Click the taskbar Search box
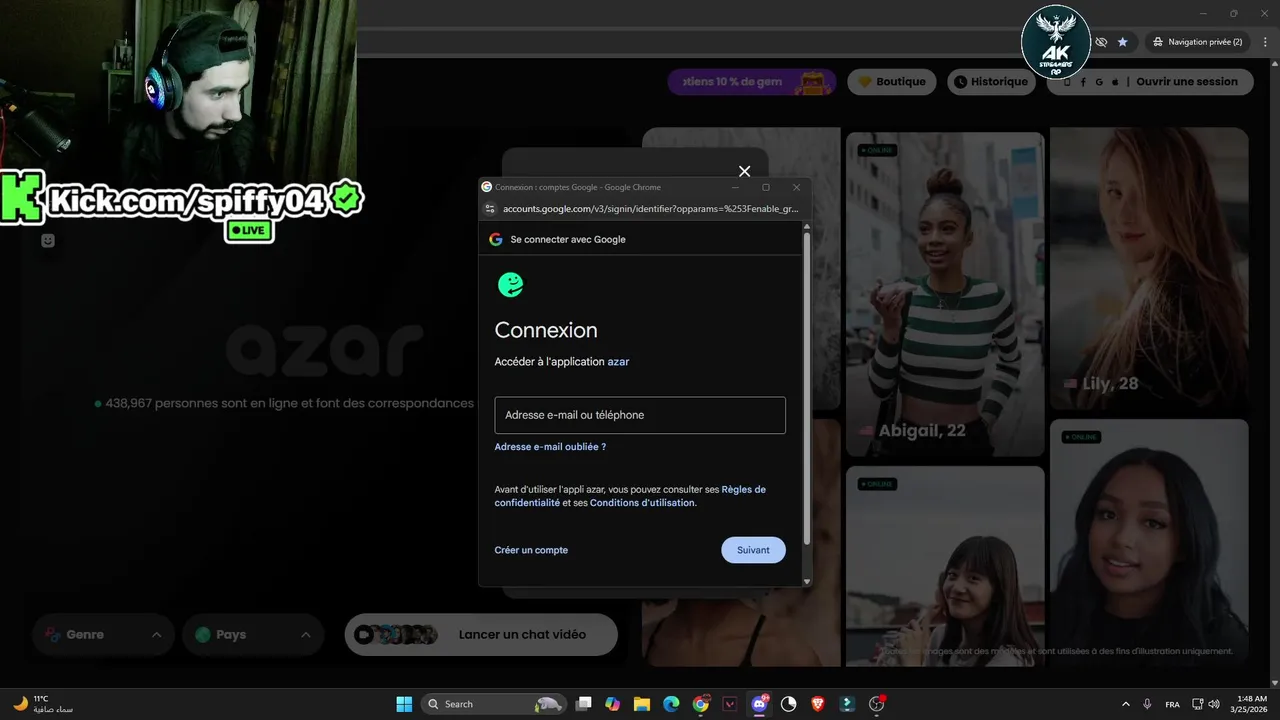The image size is (1280, 720). tap(493, 704)
